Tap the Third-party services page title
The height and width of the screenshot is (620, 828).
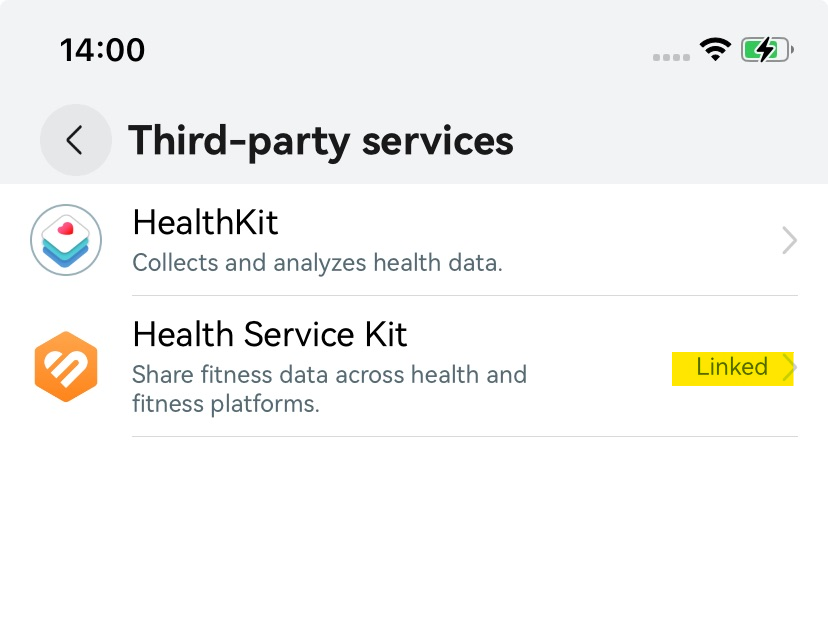coord(320,141)
